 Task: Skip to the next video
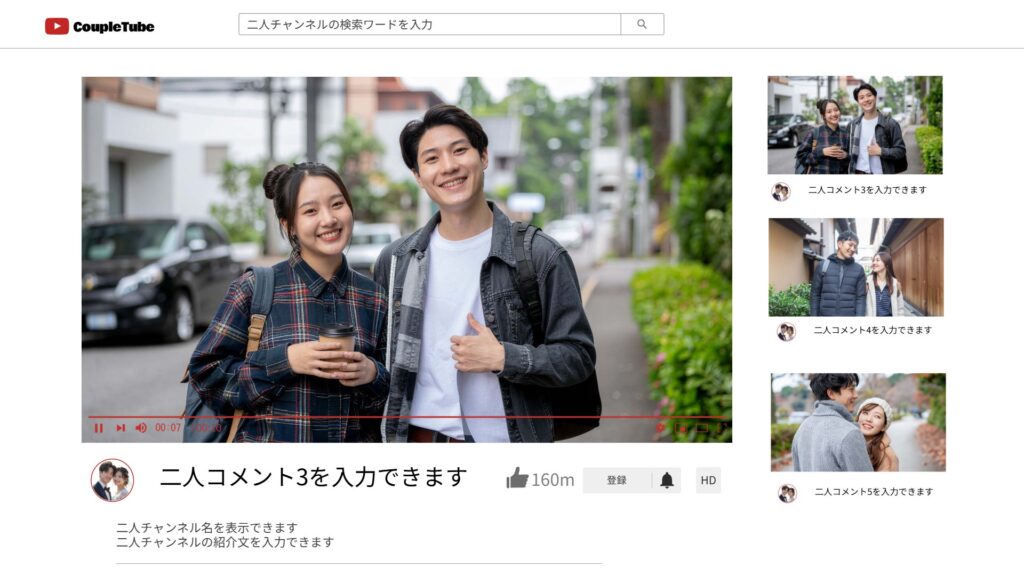click(120, 428)
